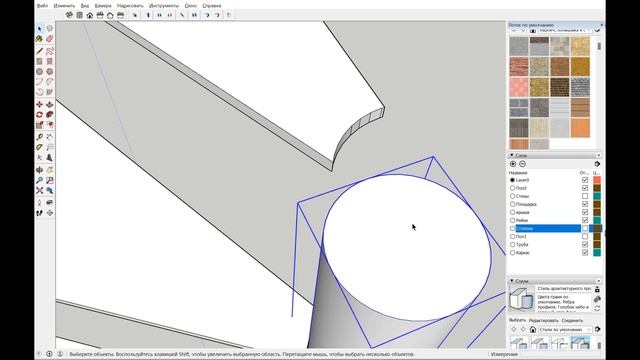Activate the Tape Measure tool
Viewport: 640px width, 360px height.
(40, 137)
